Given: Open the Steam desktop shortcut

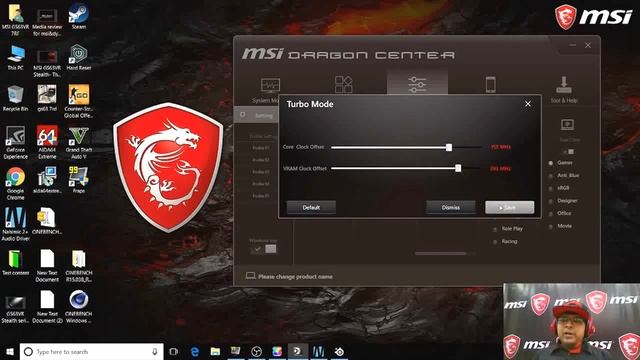Looking at the screenshot, I should point(78,16).
